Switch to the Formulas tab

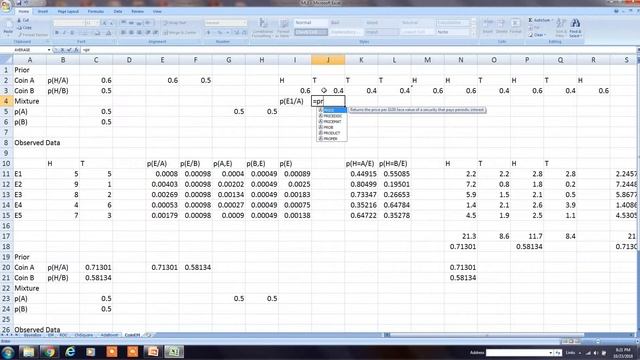[x=96, y=11]
